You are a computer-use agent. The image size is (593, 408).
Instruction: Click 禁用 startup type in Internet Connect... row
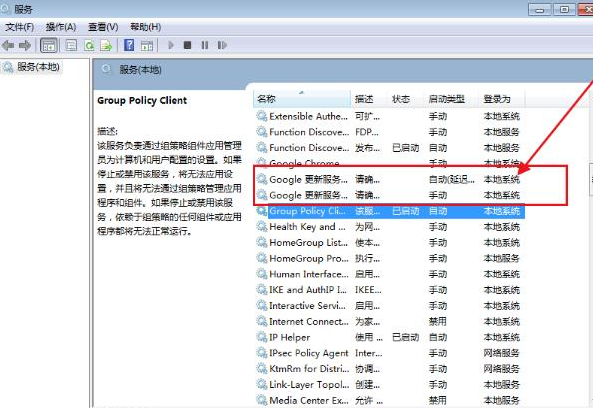(438, 322)
